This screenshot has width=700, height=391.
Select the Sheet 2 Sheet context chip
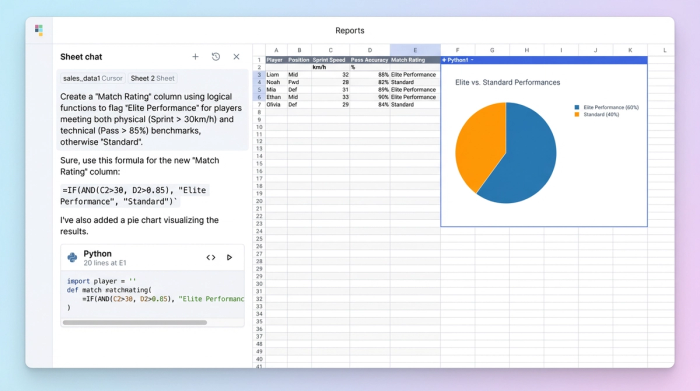[152, 78]
